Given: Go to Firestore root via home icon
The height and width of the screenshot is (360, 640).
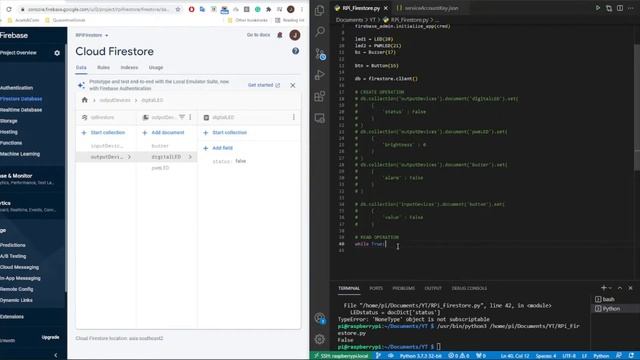Looking at the screenshot, I should click(84, 100).
